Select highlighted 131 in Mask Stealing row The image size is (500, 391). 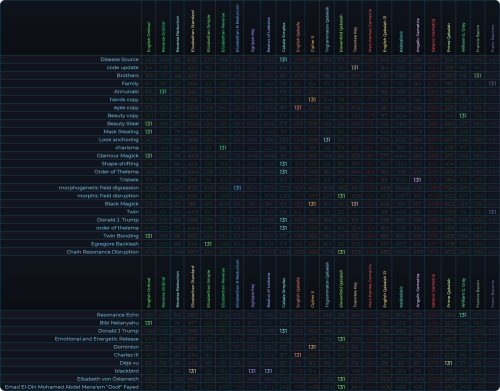pyautogui.click(x=149, y=132)
